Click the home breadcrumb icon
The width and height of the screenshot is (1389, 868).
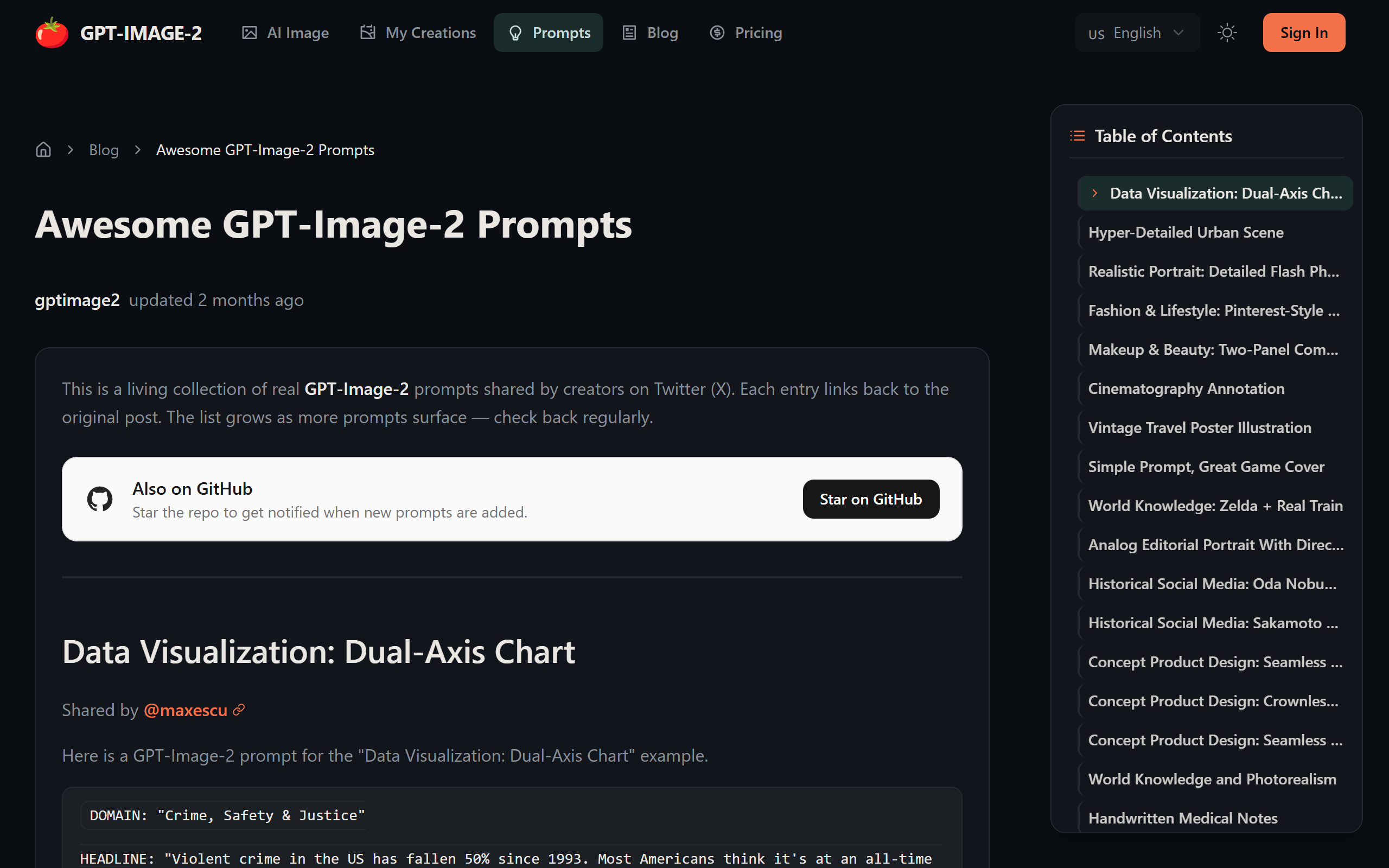pyautogui.click(x=43, y=150)
